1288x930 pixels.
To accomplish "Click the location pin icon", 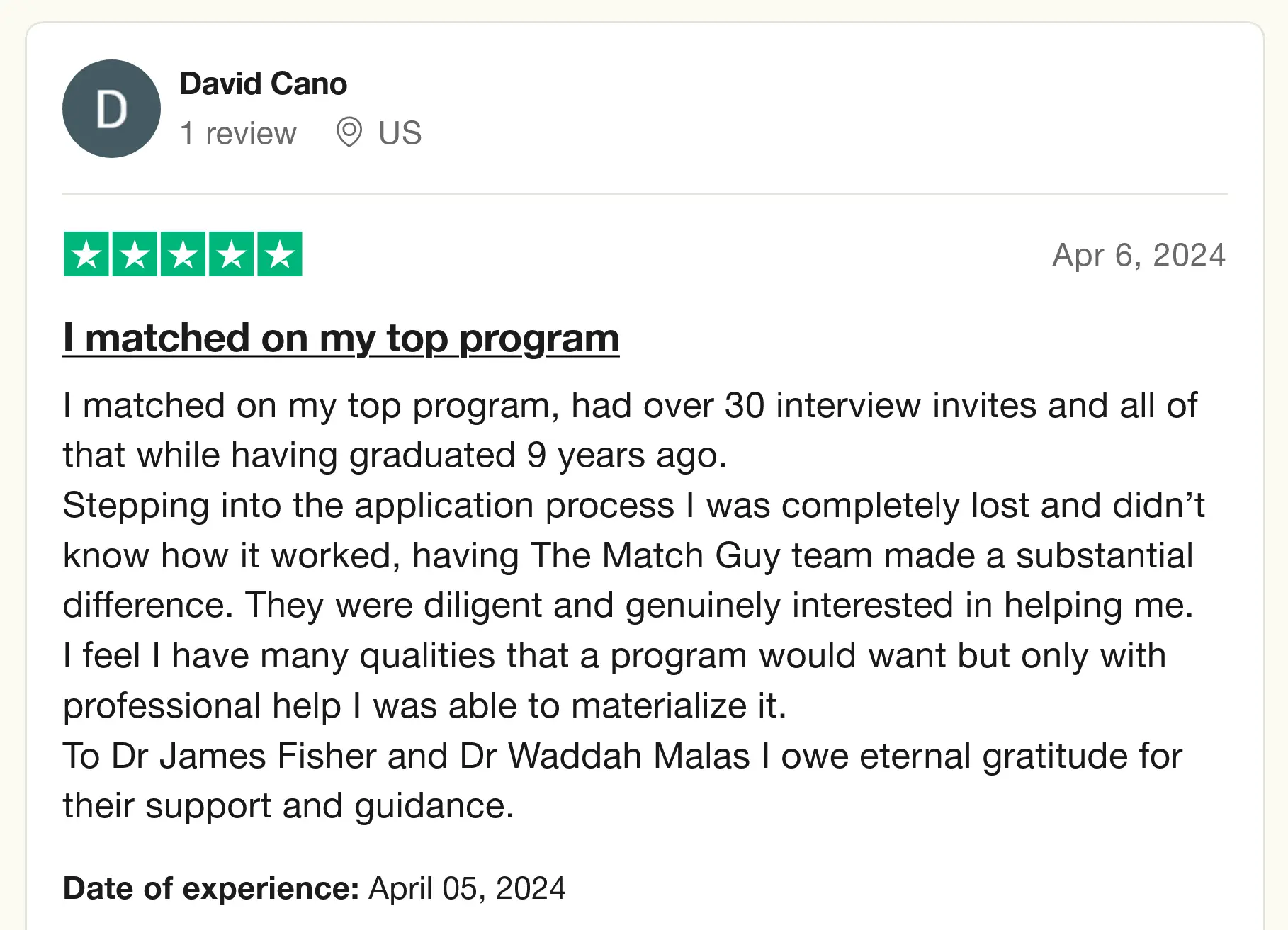I will pos(349,132).
